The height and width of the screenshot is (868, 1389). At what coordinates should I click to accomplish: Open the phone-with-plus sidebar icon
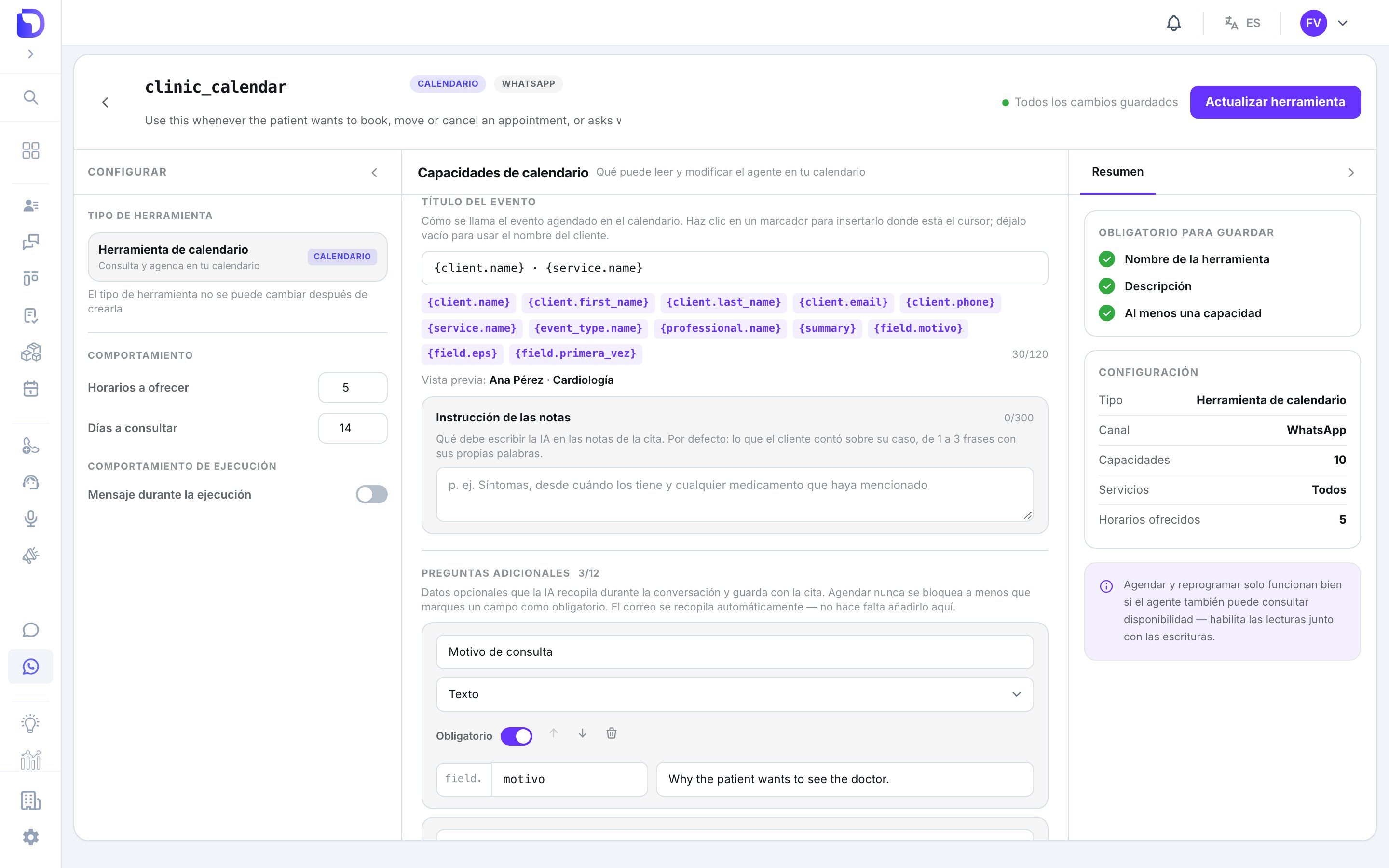click(31, 446)
